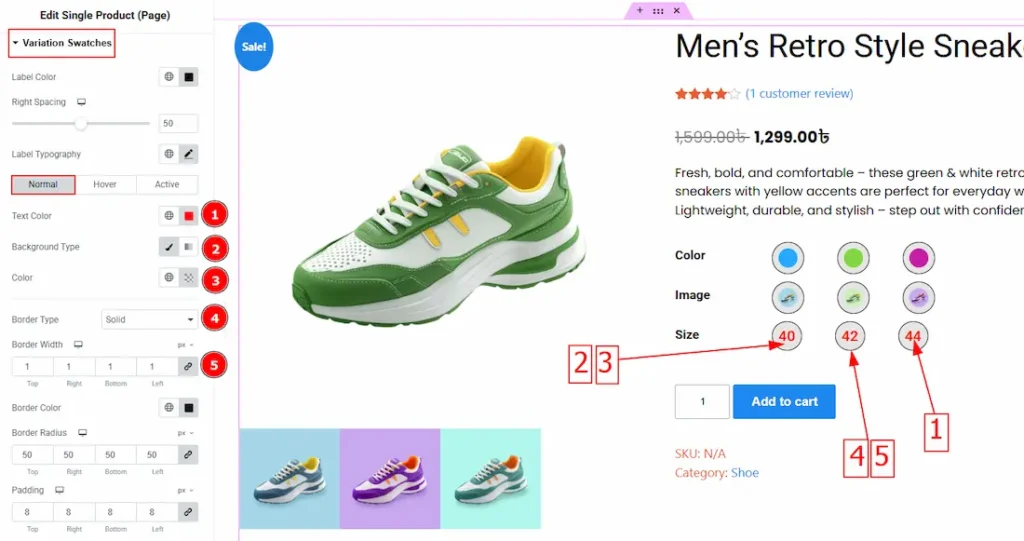The width and height of the screenshot is (1024, 541).
Task: Click the section drag handle dots icon
Action: tap(658, 10)
